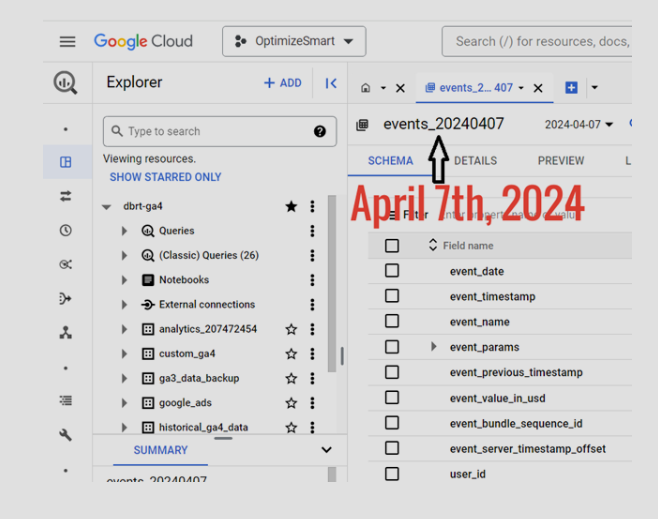Viewport: 658px width, 519px height.
Task: Expand the Notebooks tree node
Action: [x=124, y=280]
